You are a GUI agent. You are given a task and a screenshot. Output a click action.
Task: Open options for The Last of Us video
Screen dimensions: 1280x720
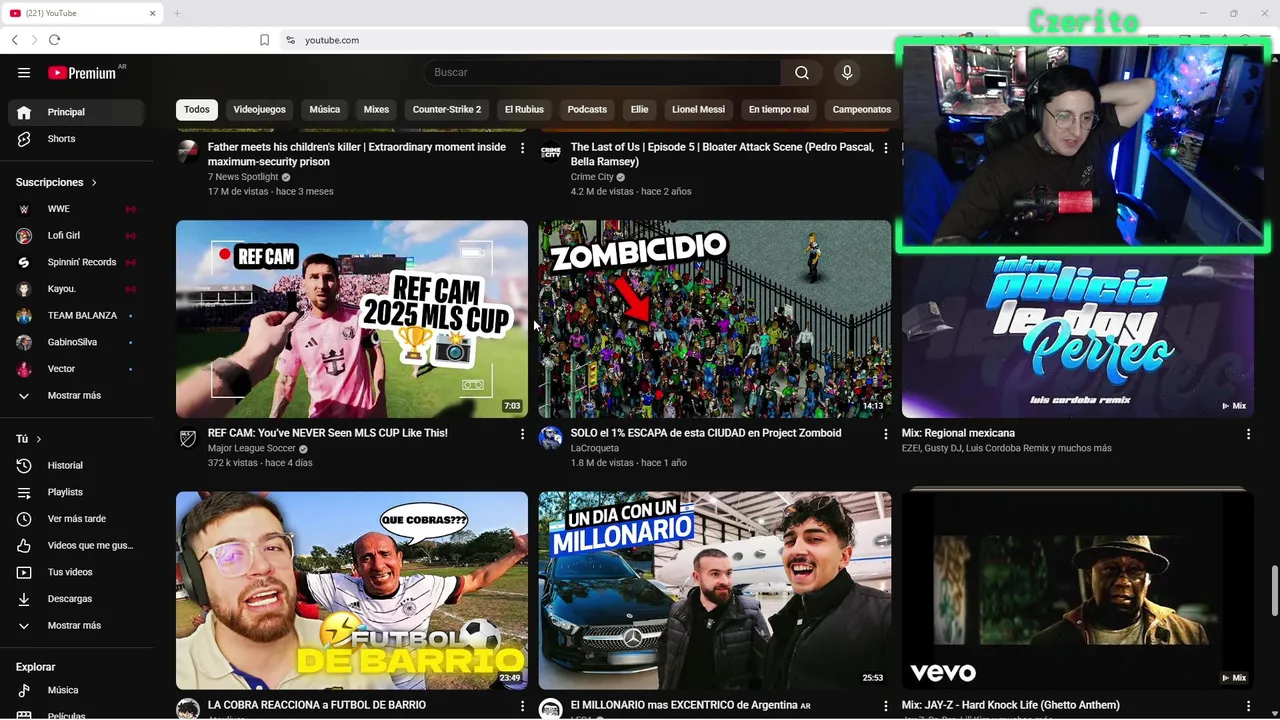[x=885, y=148]
